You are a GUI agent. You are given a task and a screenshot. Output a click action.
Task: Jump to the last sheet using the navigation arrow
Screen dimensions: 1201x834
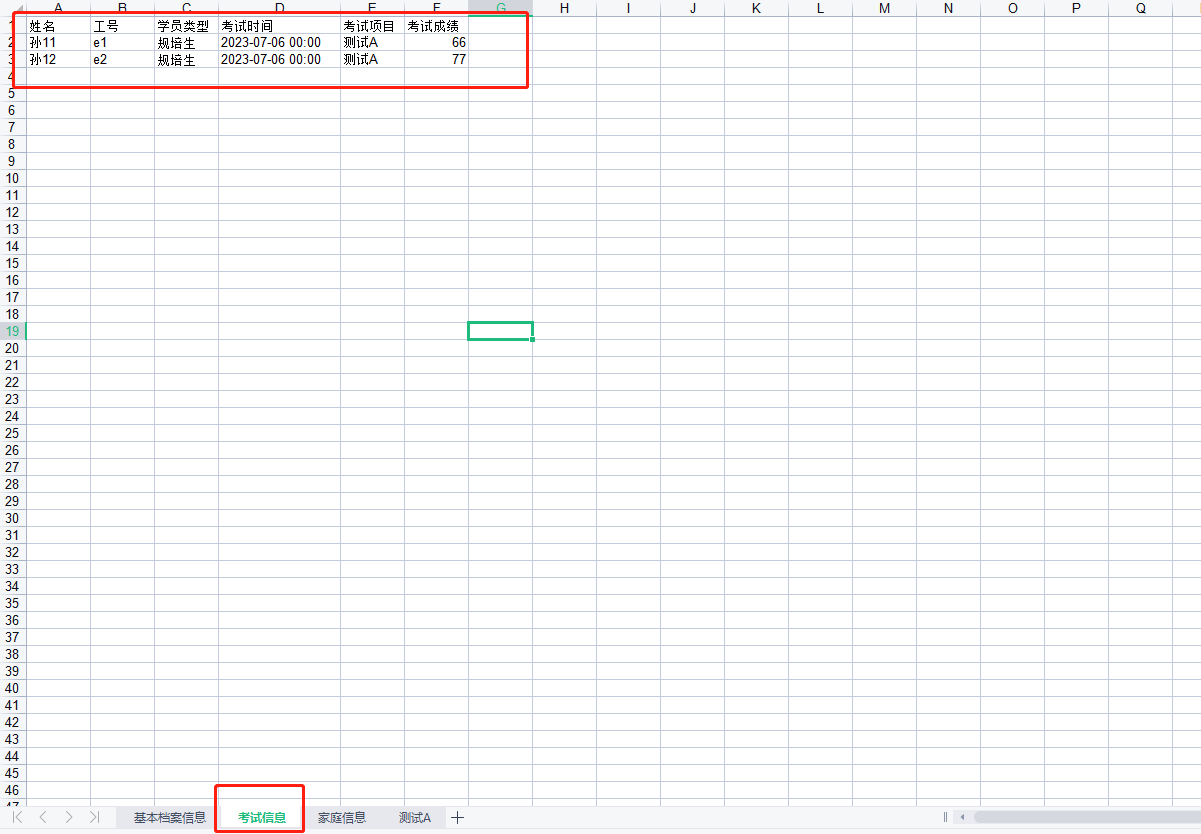tap(94, 817)
